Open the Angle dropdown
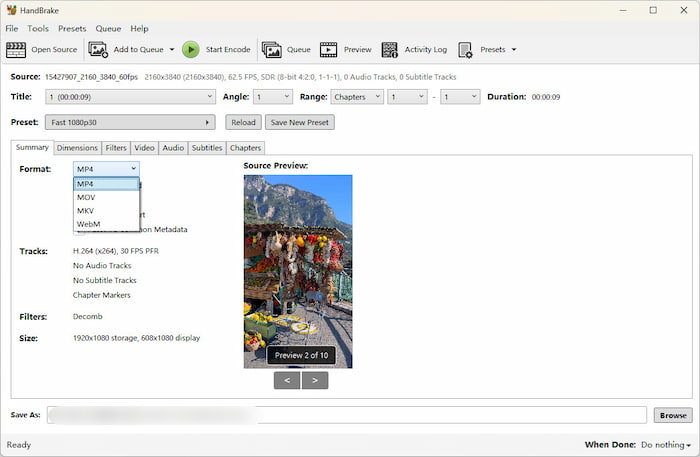700x457 pixels. coord(273,97)
